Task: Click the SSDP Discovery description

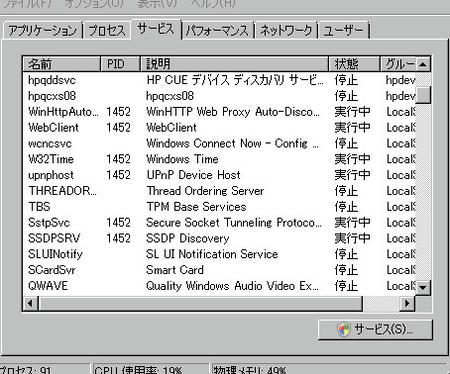Action: (x=188, y=238)
